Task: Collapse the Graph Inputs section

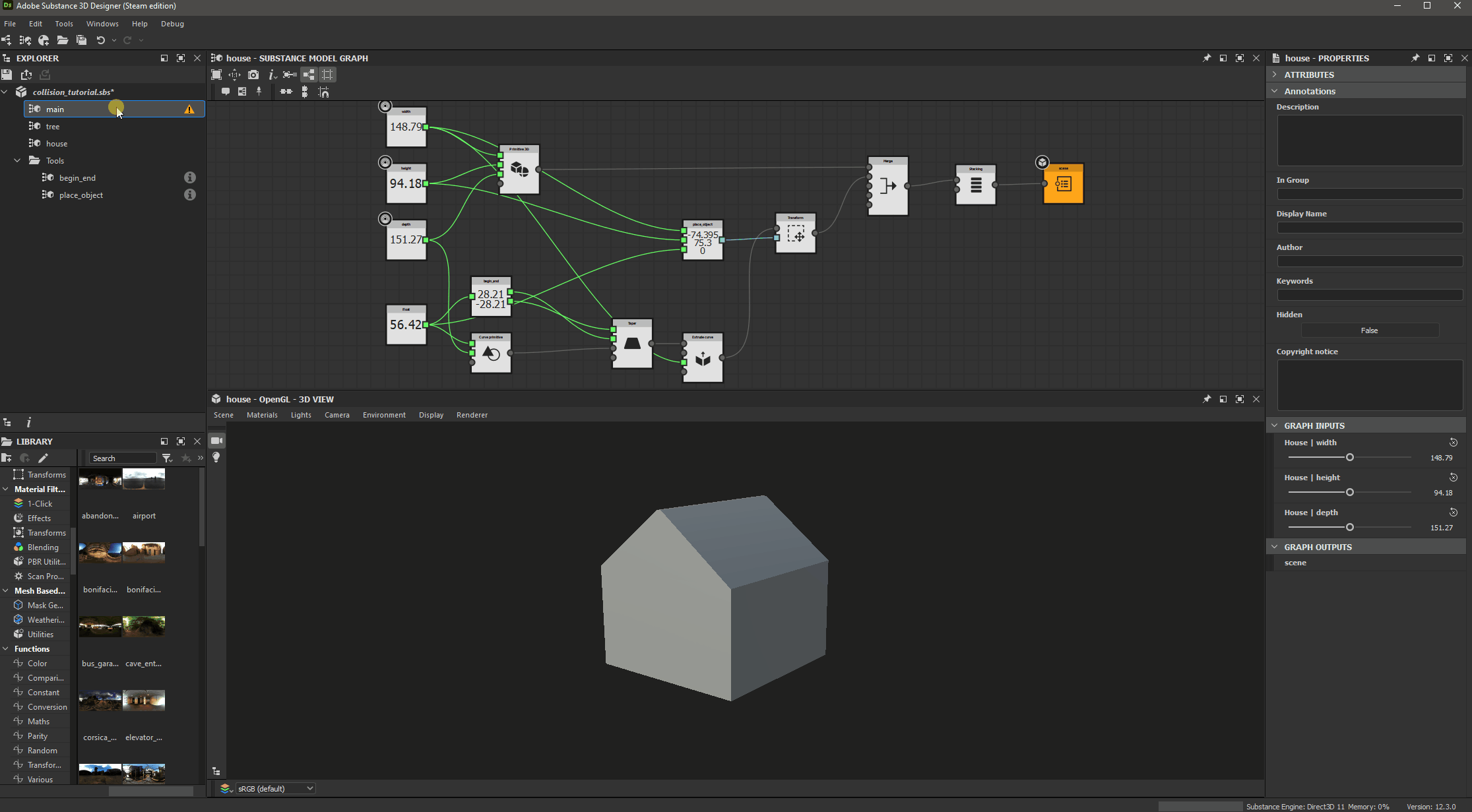Action: coord(1275,425)
